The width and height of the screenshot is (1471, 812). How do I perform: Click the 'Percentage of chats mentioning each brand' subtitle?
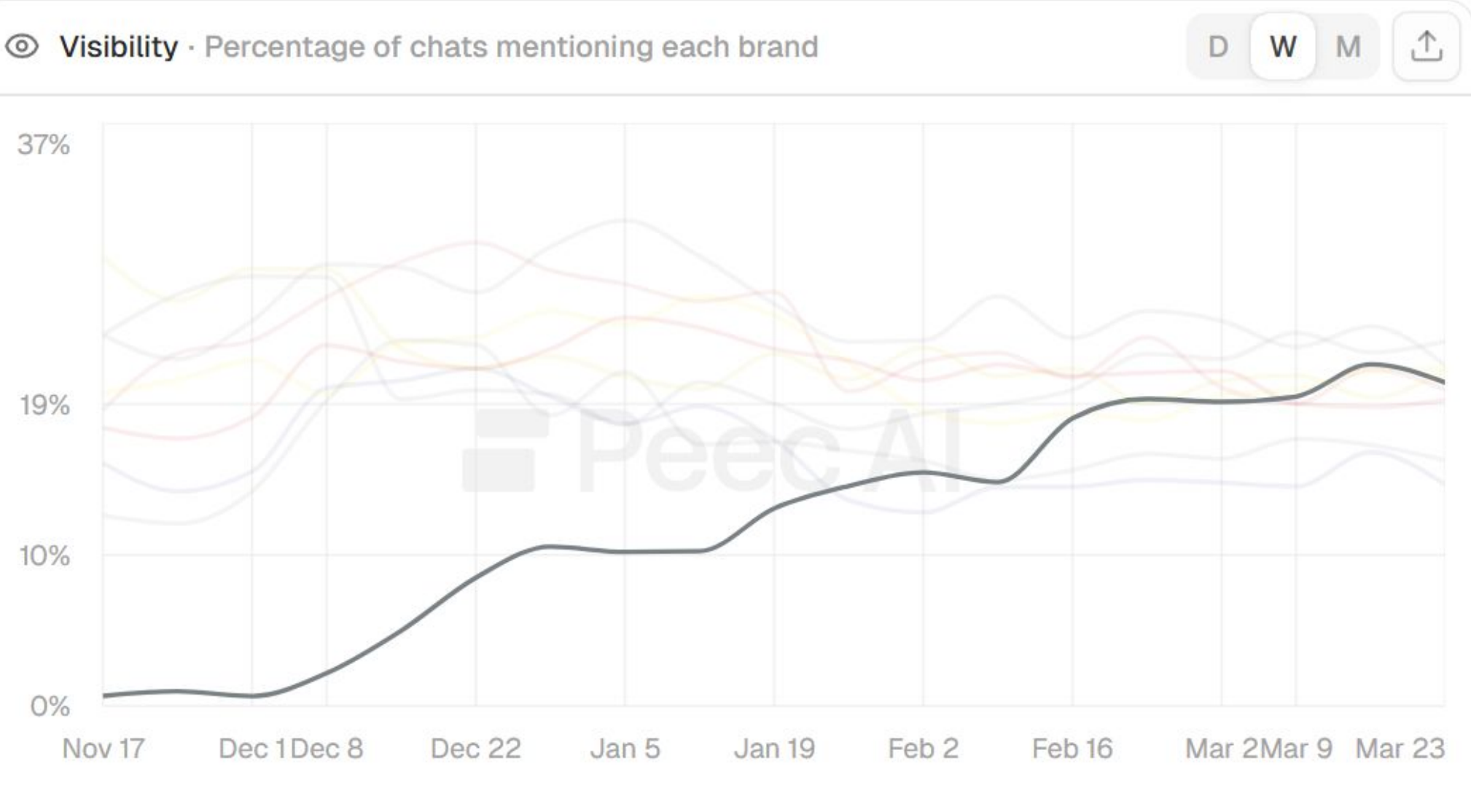click(511, 47)
